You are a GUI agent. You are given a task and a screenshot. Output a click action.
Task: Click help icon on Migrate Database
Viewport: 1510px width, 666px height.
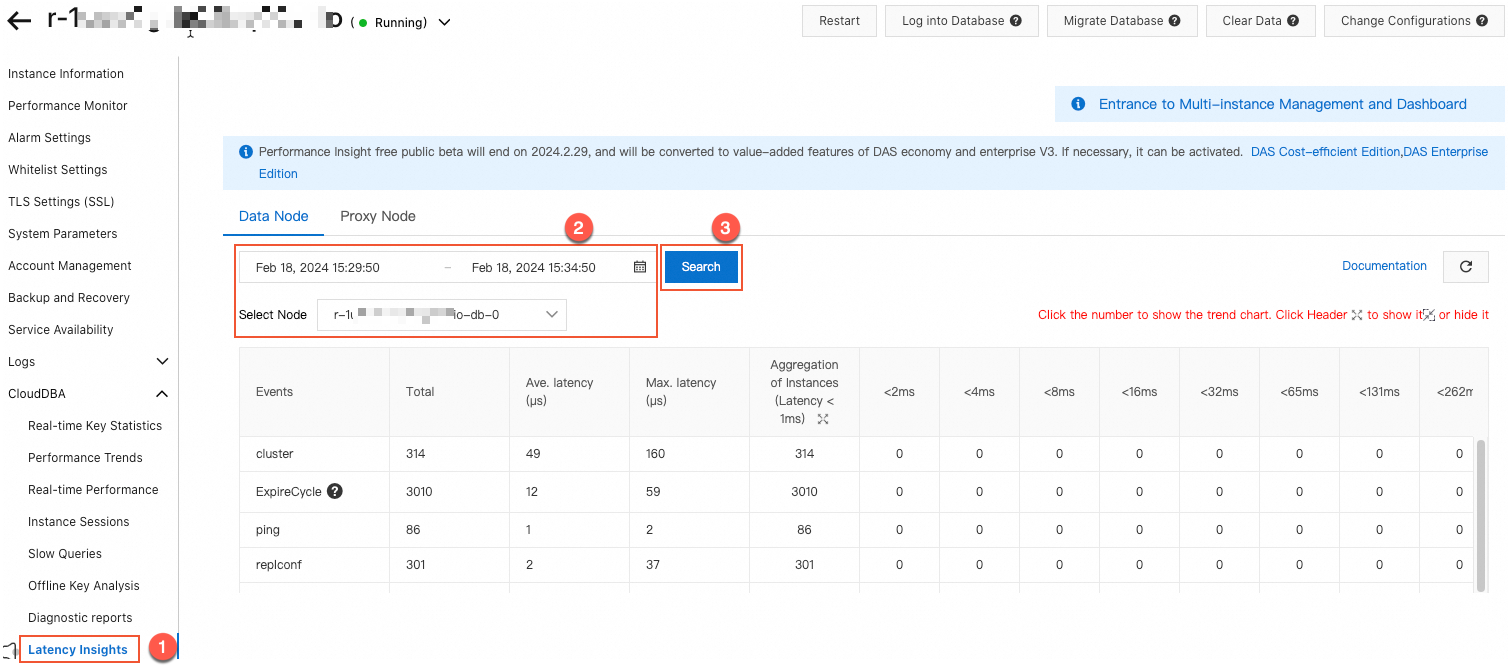click(x=1175, y=21)
